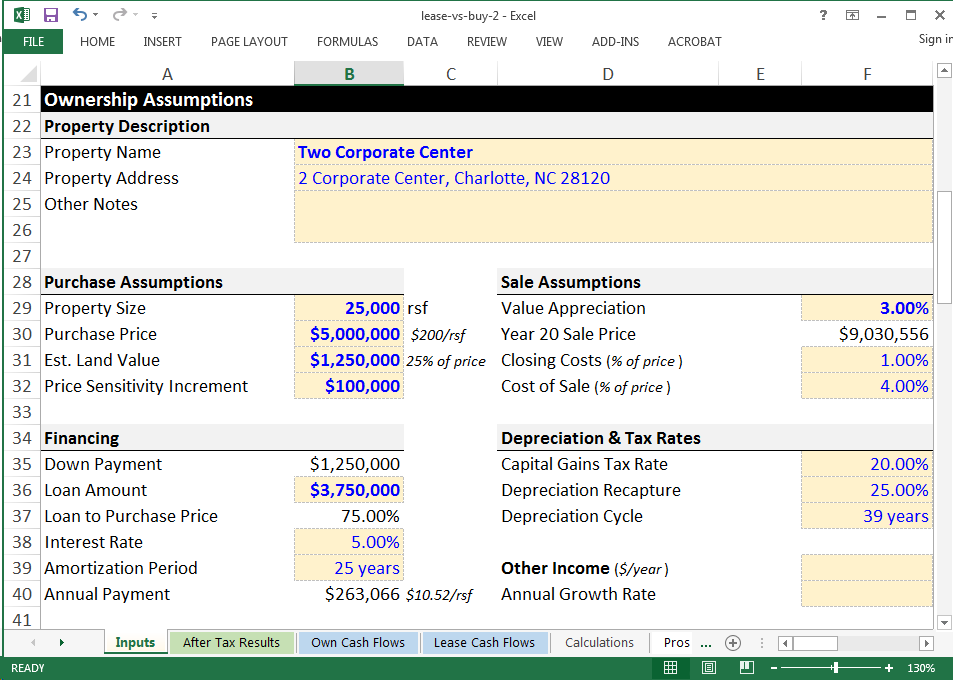The image size is (953, 680).
Task: Click the green FILE button
Action: coord(33,42)
